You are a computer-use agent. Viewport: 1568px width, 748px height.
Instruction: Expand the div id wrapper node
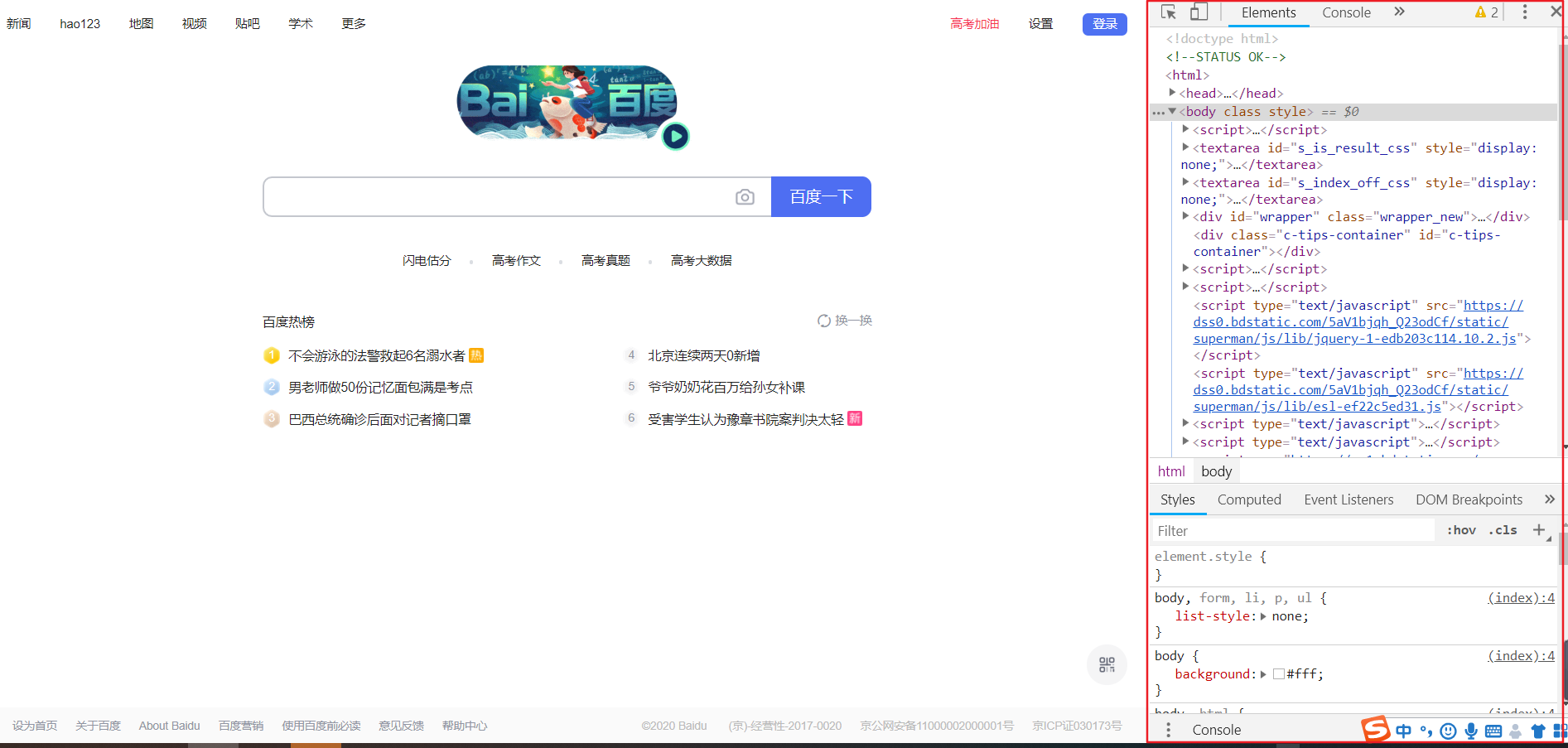click(1185, 216)
